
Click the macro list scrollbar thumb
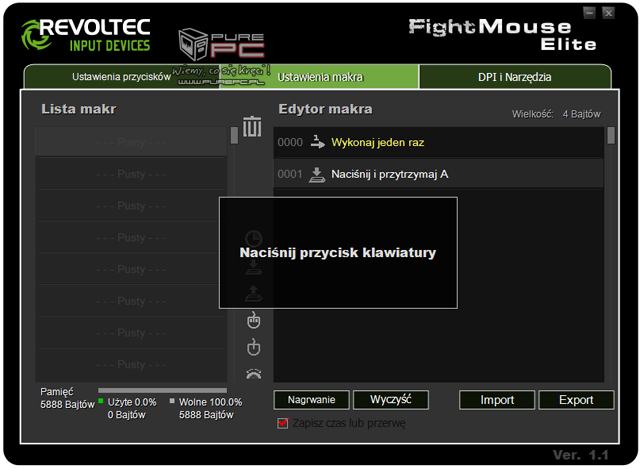click(x=234, y=136)
